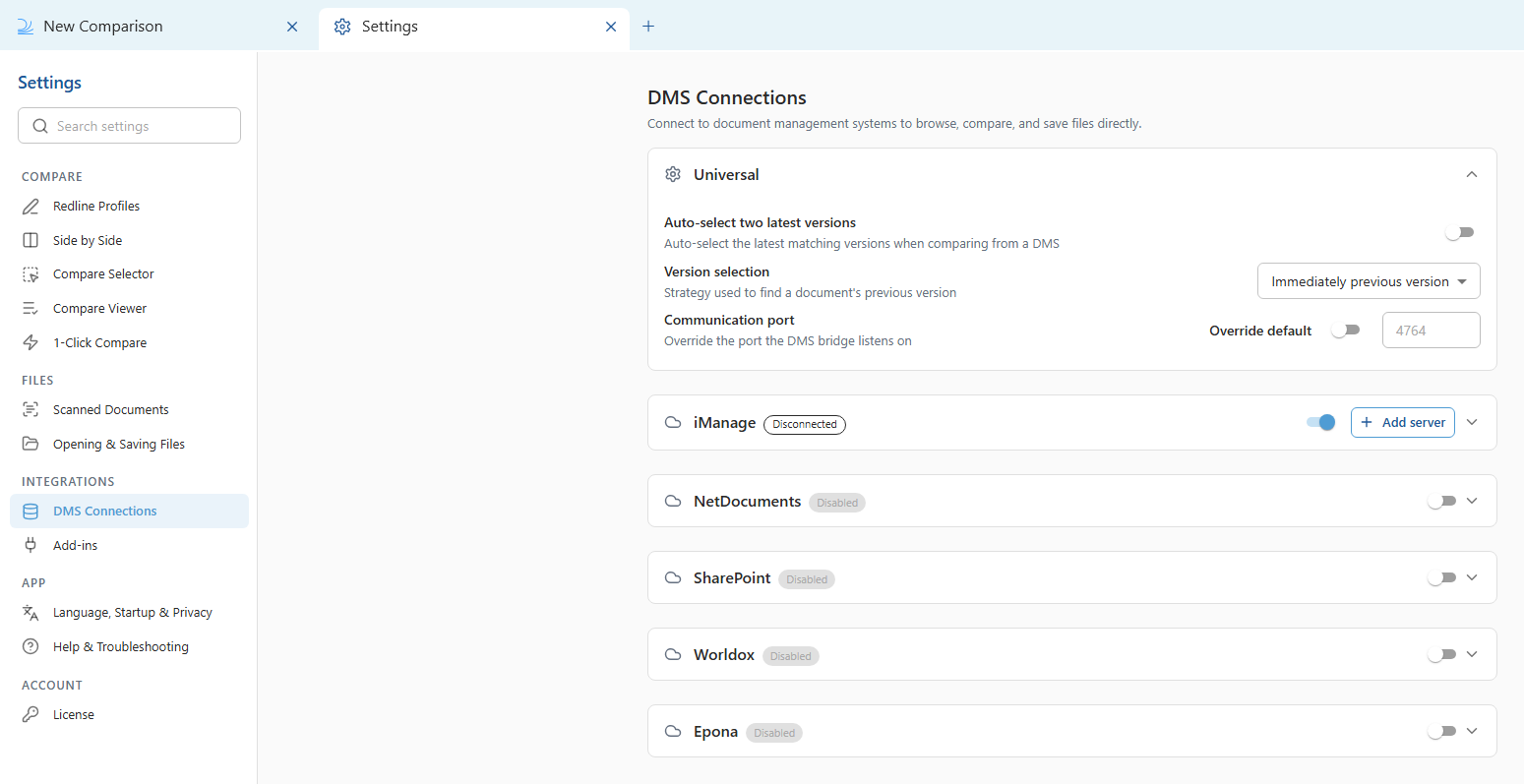This screenshot has height=784, width=1524.
Task: Open 1-Click Compare settings
Action: tap(129, 342)
